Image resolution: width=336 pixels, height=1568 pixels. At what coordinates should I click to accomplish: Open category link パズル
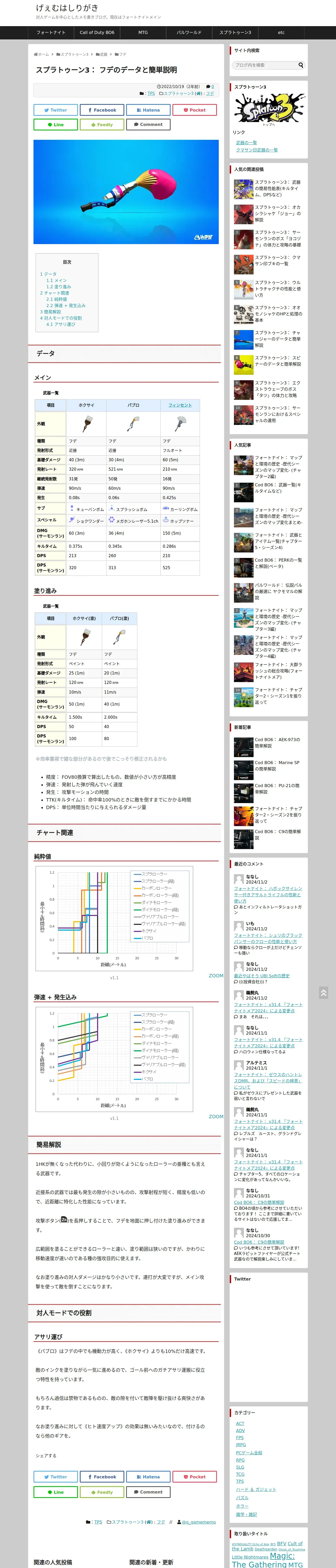[242, 1497]
